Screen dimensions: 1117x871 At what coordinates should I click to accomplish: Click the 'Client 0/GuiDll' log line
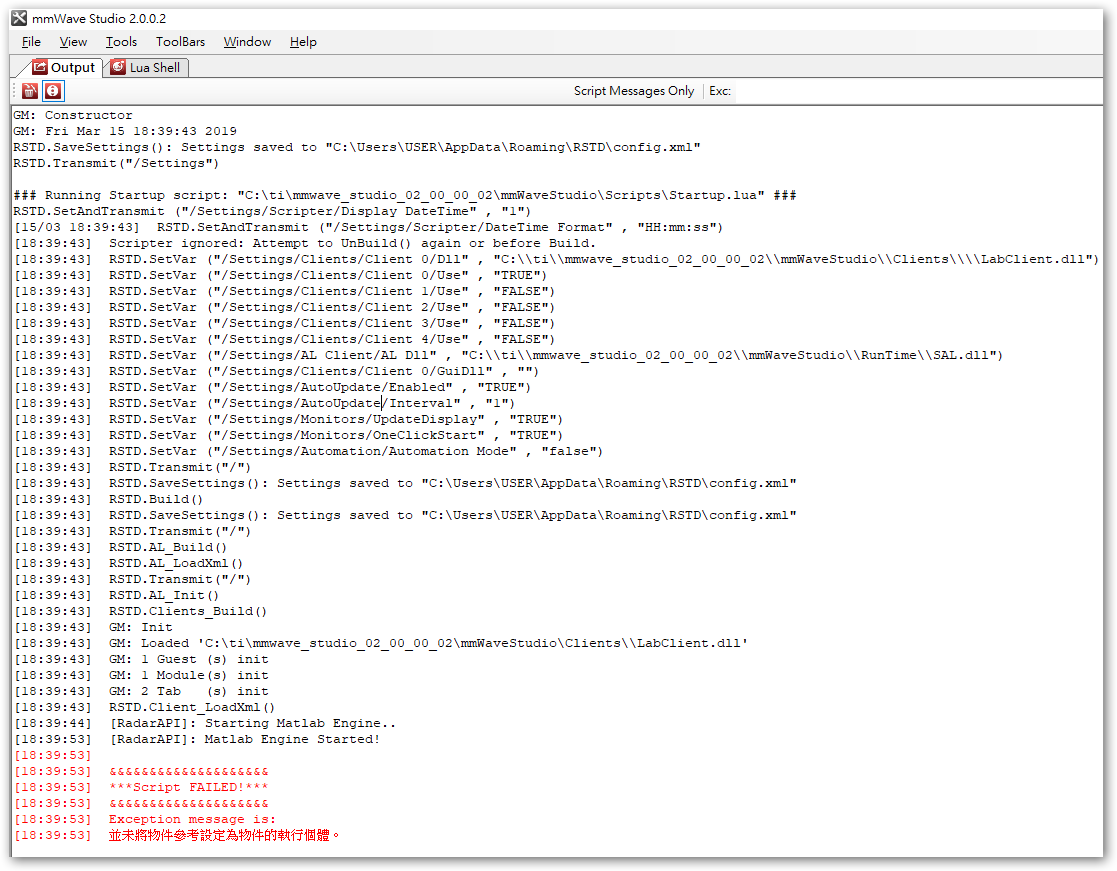tap(276, 371)
